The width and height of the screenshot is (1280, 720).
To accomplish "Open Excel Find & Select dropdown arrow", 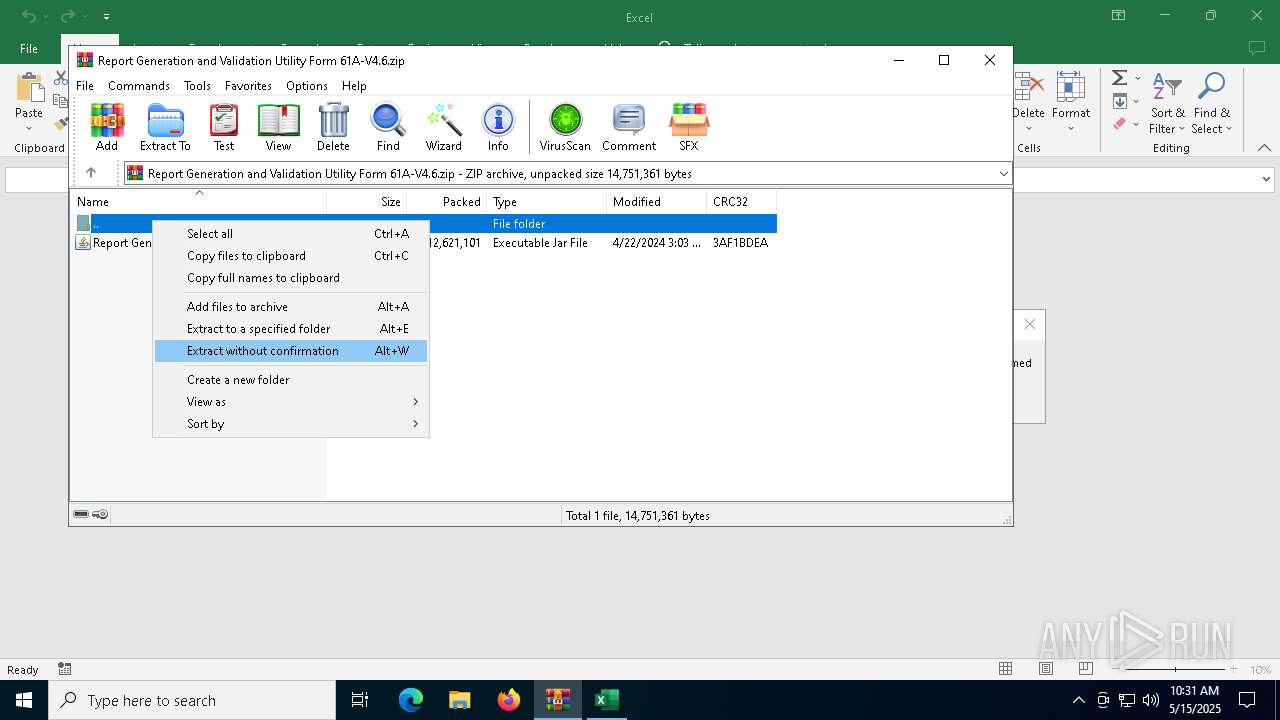I will click(x=1228, y=129).
